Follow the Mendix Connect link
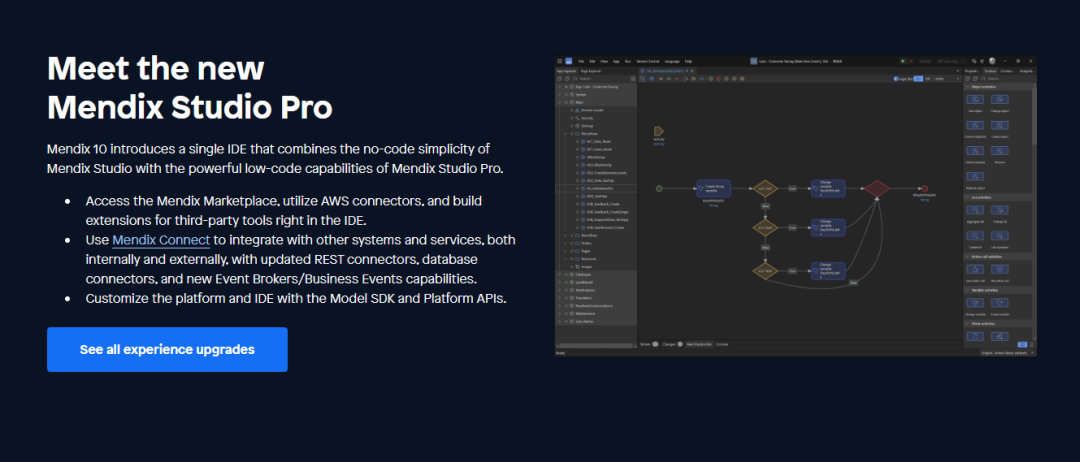Image resolution: width=1080 pixels, height=462 pixels. click(161, 240)
